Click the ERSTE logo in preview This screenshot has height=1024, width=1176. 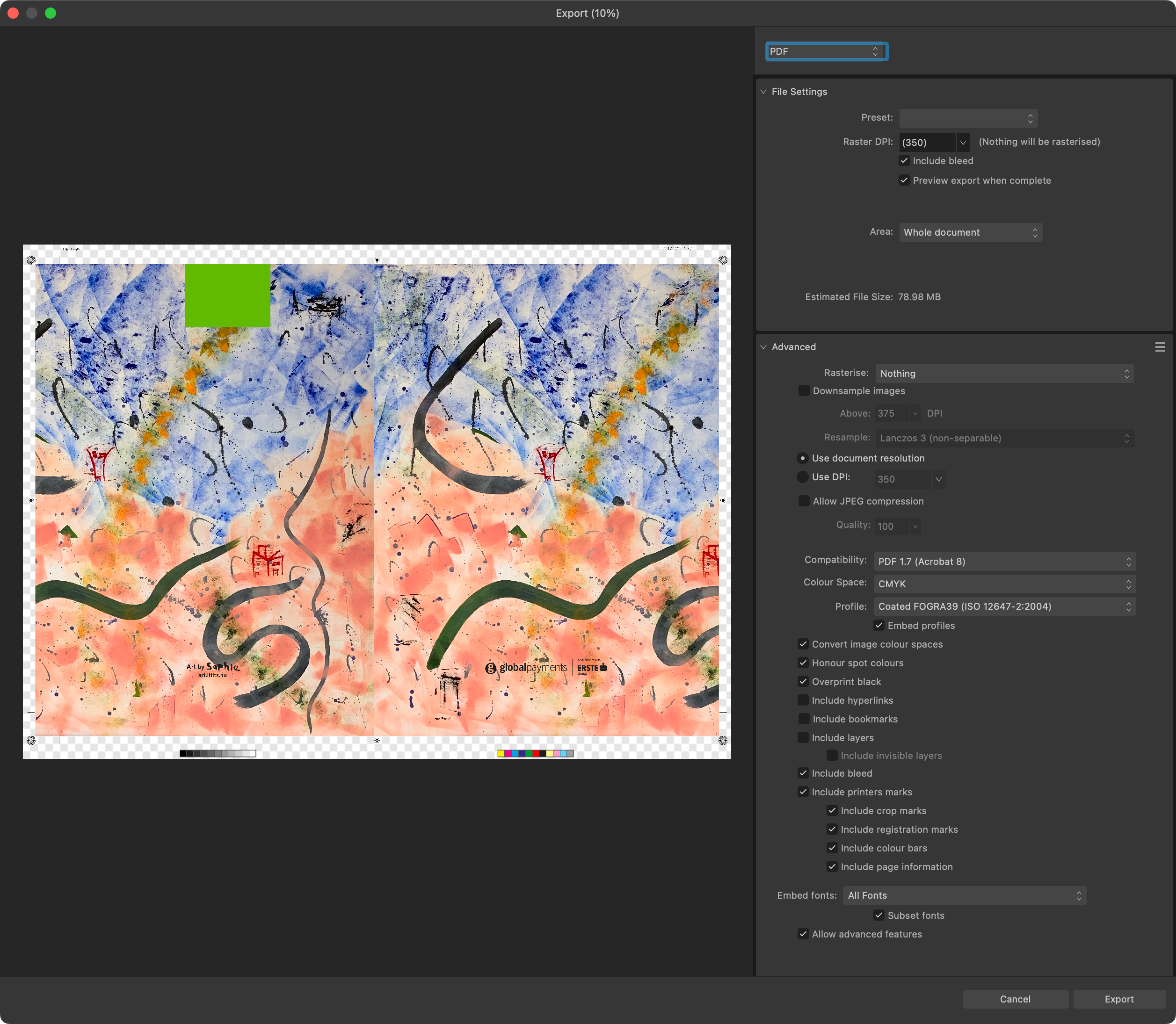pos(592,667)
